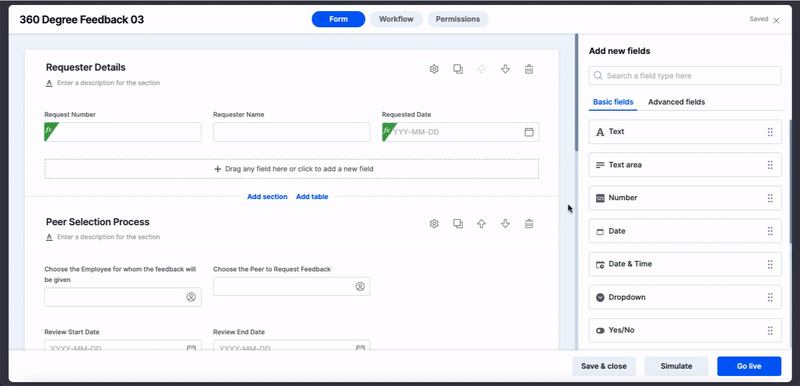The height and width of the screenshot is (386, 800).
Task: Add a Text field type
Action: (x=685, y=132)
